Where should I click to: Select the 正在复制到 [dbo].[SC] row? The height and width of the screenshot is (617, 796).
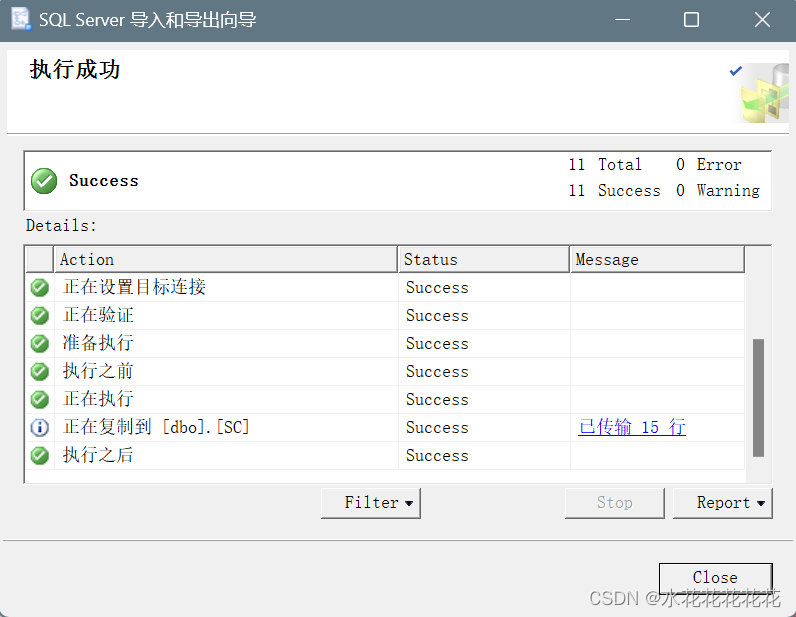click(385, 427)
